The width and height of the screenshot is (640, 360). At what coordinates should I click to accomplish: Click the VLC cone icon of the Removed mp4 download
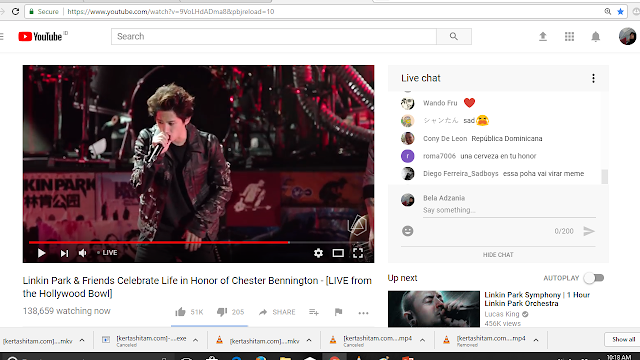coord(447,340)
